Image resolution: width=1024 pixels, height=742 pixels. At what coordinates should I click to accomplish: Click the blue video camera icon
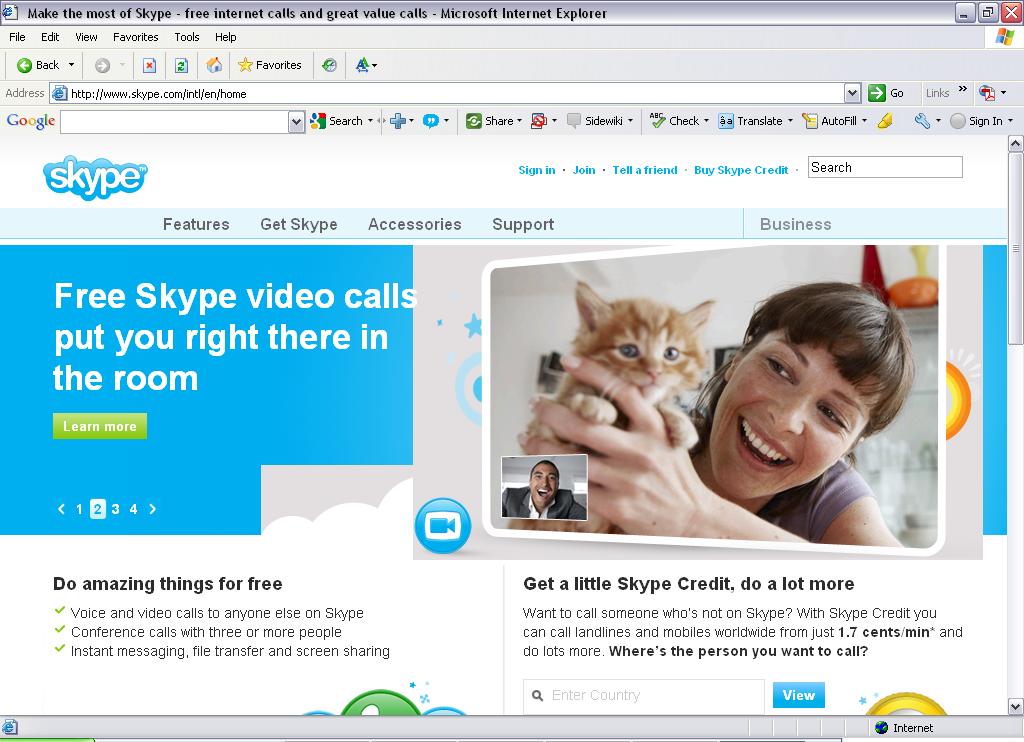443,526
